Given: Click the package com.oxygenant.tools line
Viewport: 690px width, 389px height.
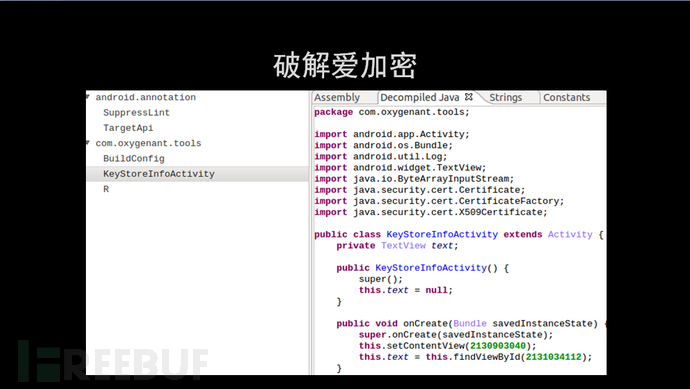Looking at the screenshot, I should [x=392, y=112].
